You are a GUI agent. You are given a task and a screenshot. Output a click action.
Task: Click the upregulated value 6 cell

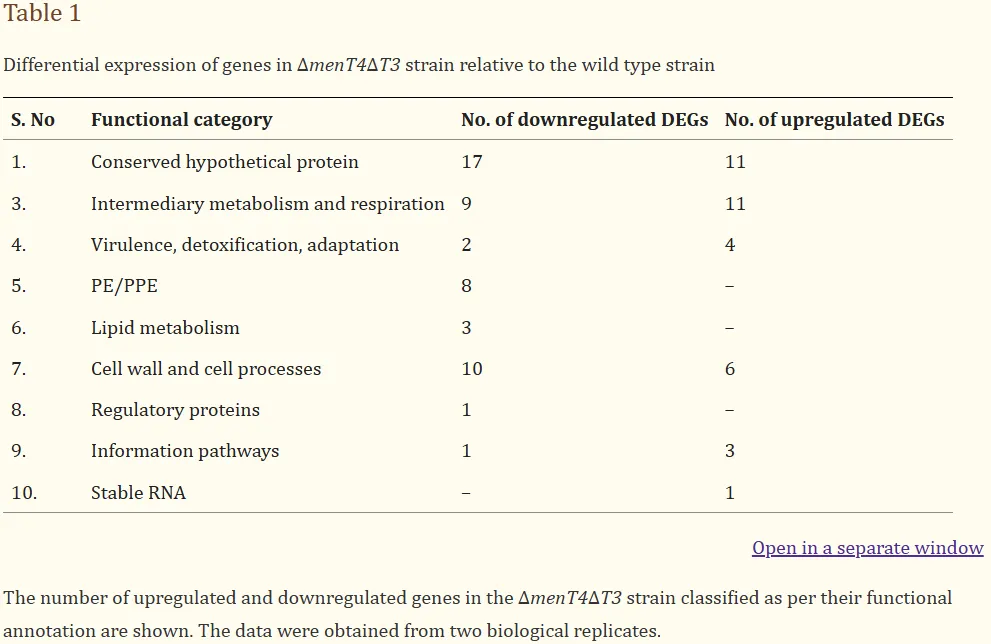tap(730, 369)
